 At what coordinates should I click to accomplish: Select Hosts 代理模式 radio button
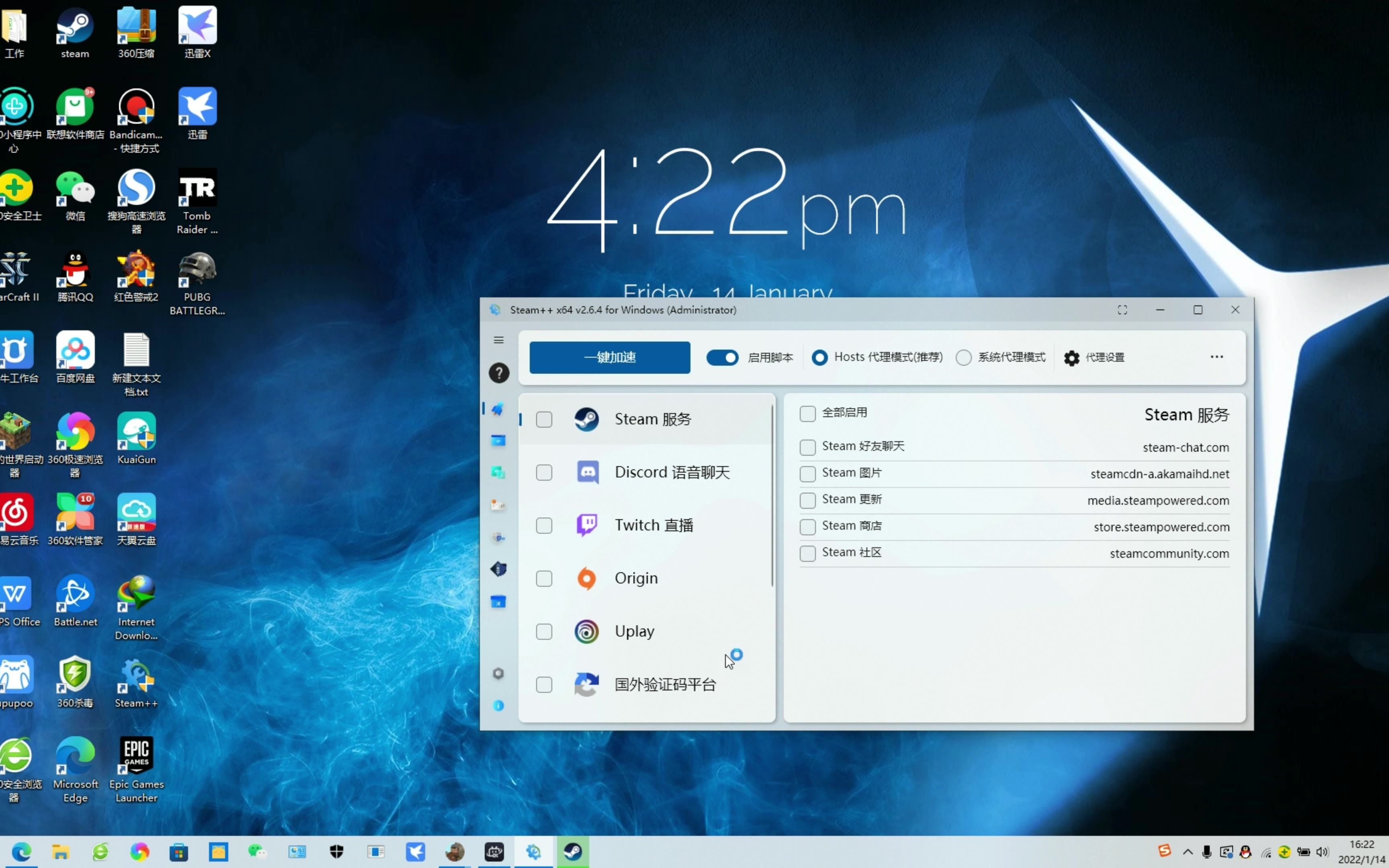pos(819,357)
